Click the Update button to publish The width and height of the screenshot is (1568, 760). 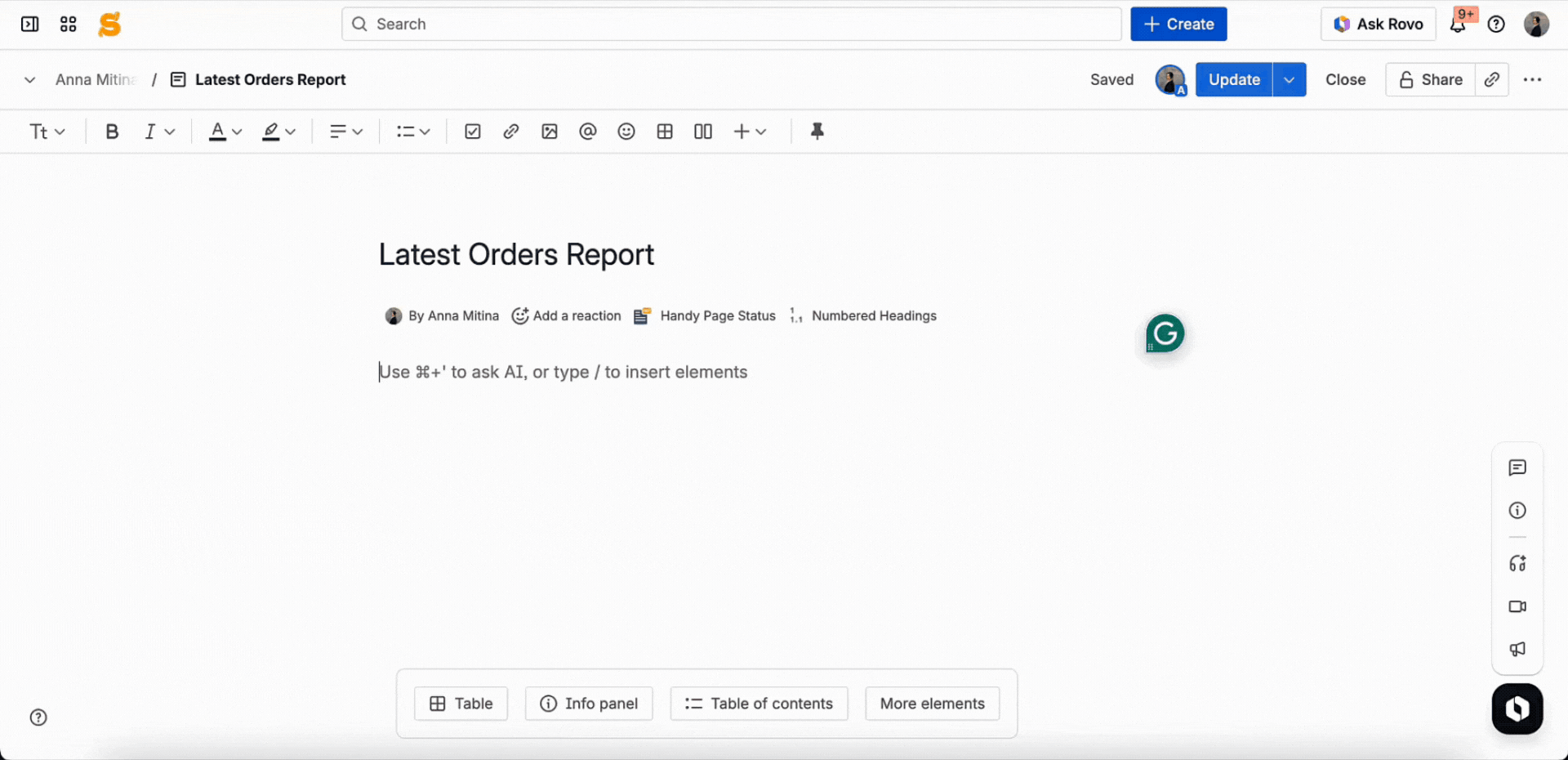[x=1233, y=79]
